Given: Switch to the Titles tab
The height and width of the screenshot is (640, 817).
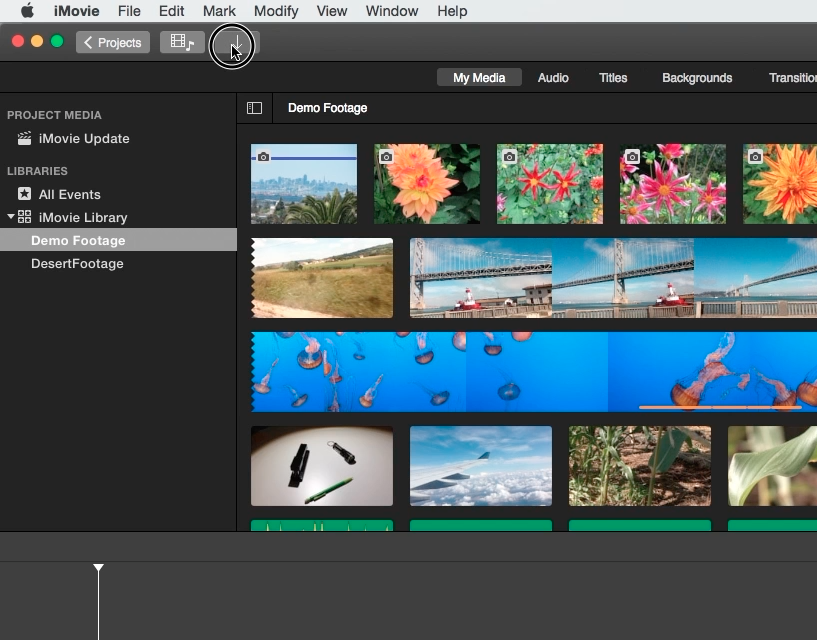Looking at the screenshot, I should [613, 78].
